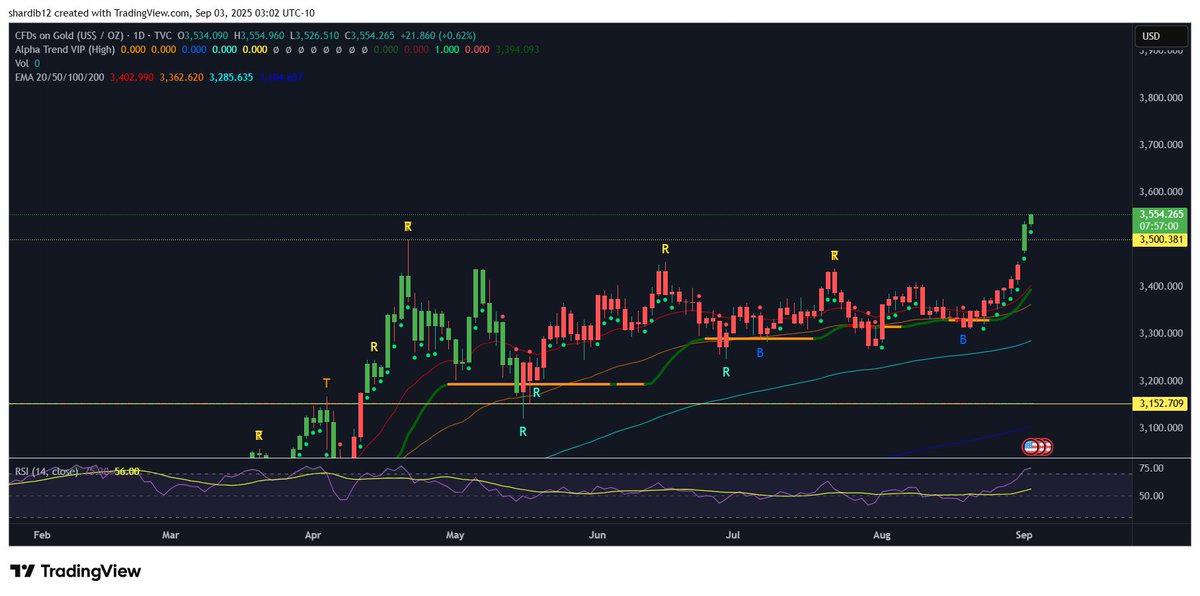Click the Jun label on time axis
1200x596 pixels.
click(x=597, y=536)
